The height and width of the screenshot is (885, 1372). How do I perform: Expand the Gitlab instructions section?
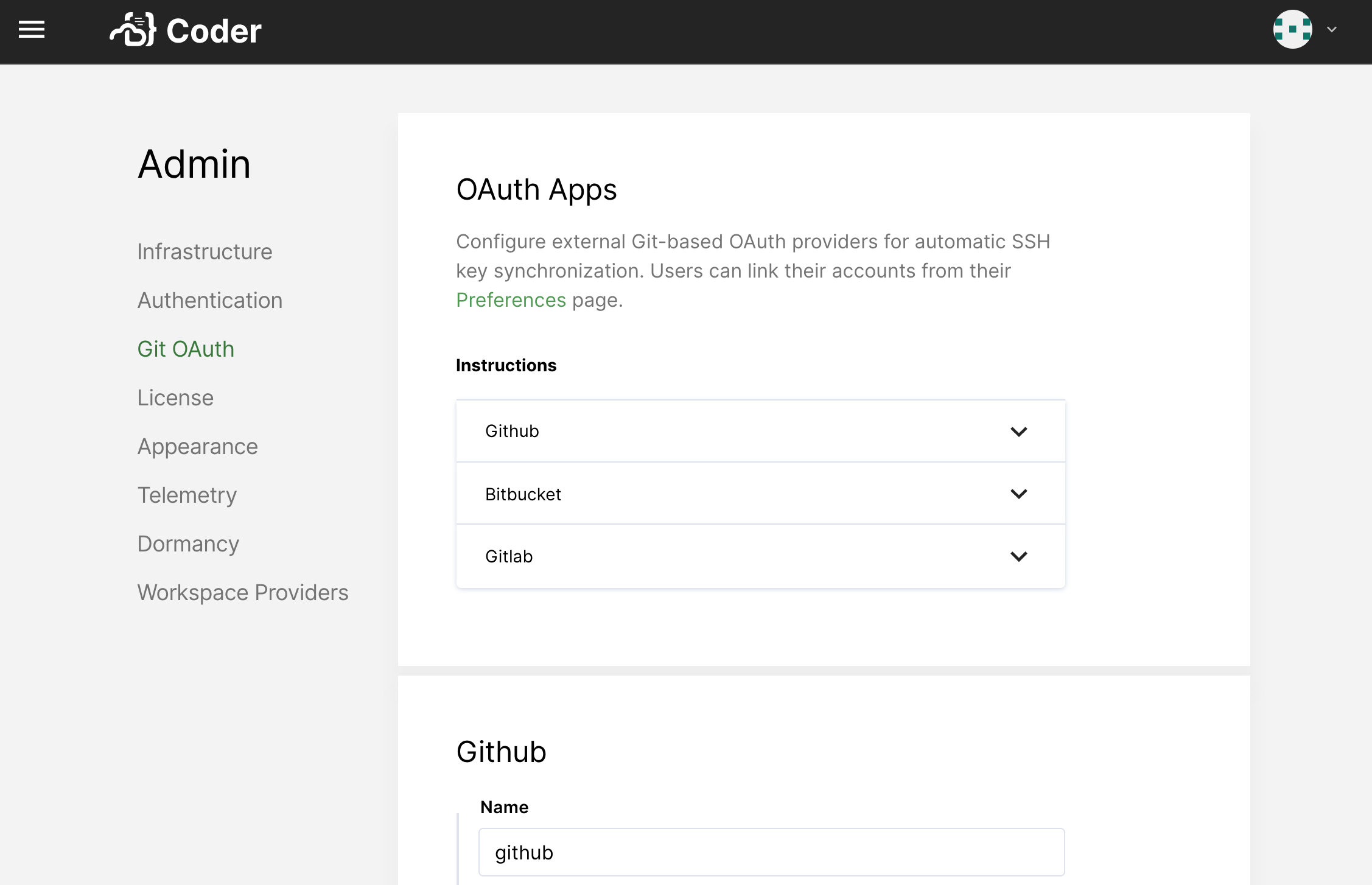[1019, 556]
